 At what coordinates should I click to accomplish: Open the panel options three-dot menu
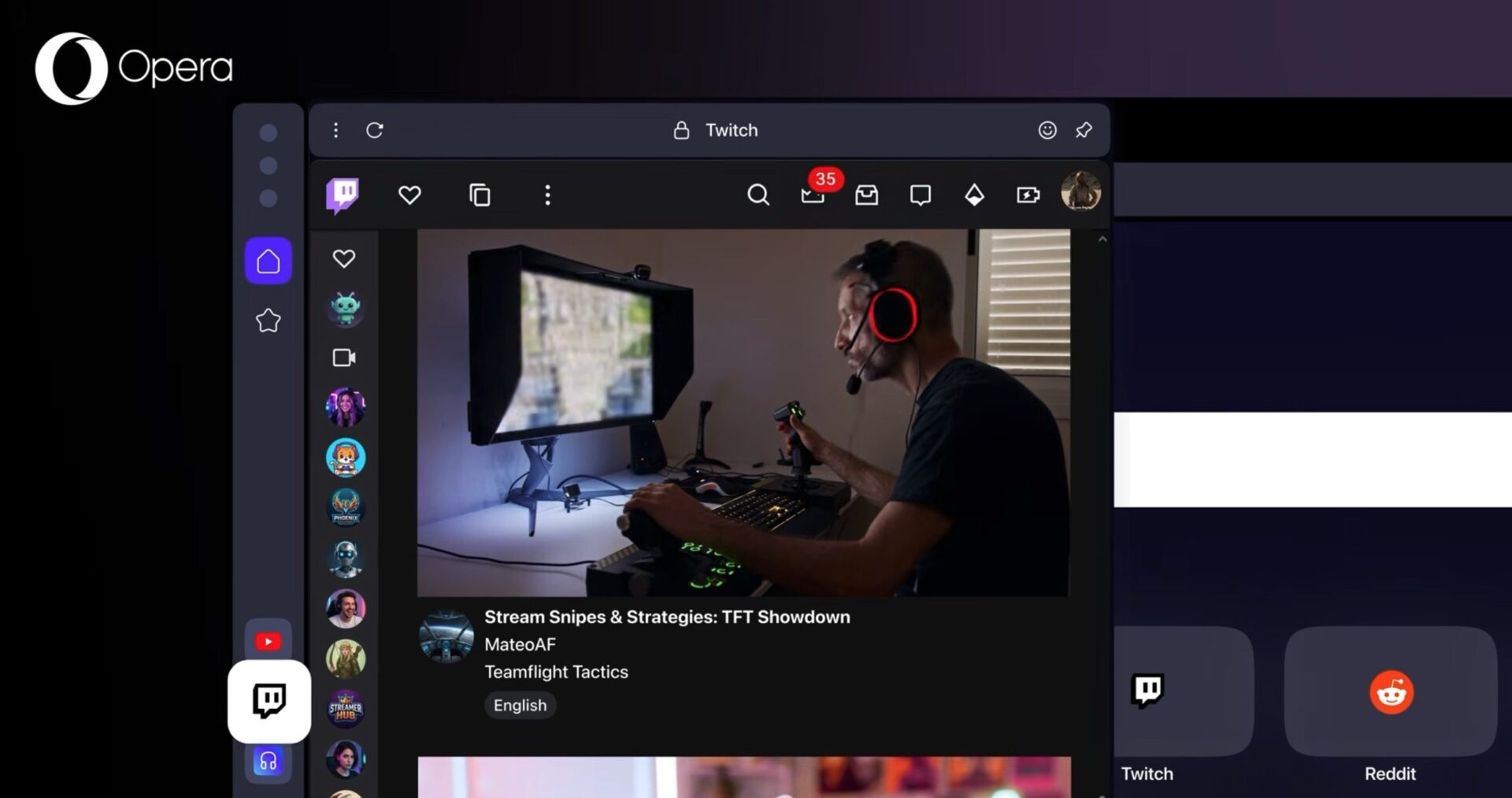(335, 130)
